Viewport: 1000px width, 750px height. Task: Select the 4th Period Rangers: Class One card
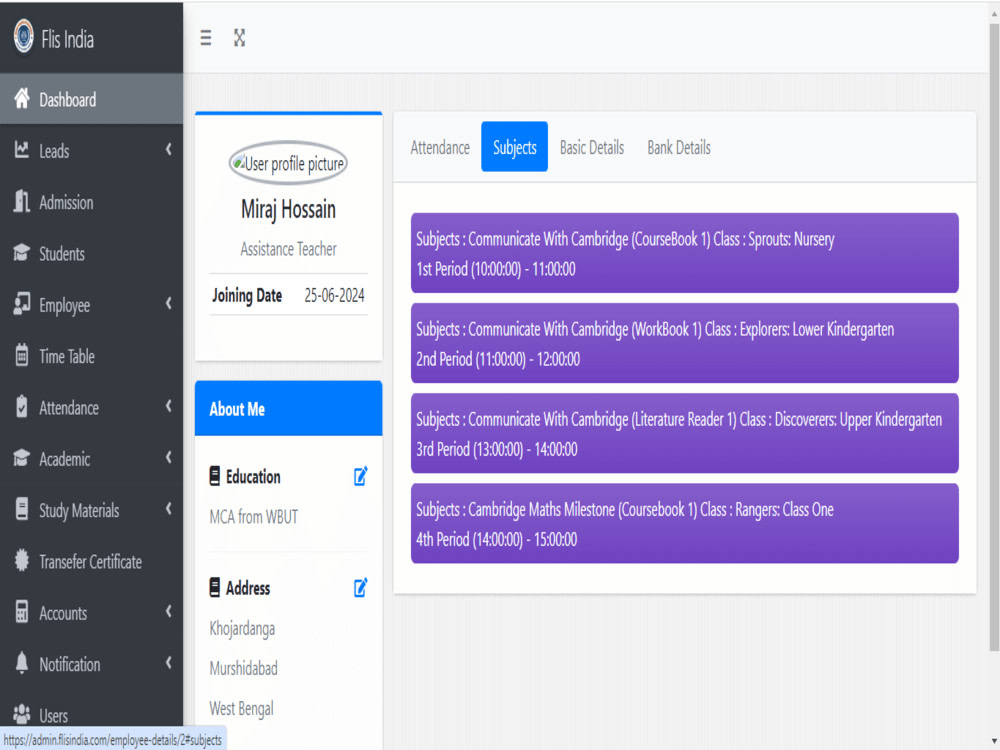pos(684,524)
